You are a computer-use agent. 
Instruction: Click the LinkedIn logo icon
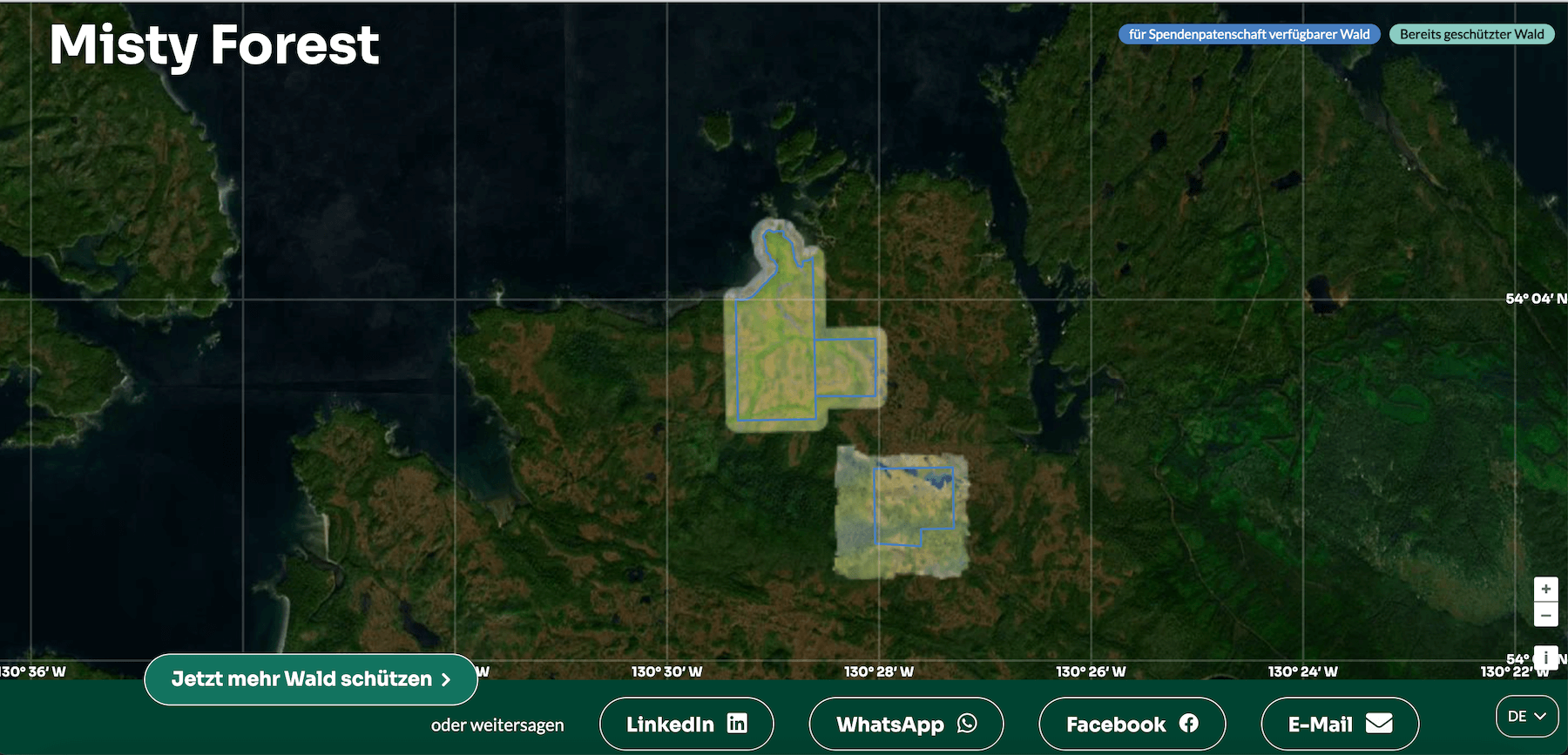pos(737,724)
